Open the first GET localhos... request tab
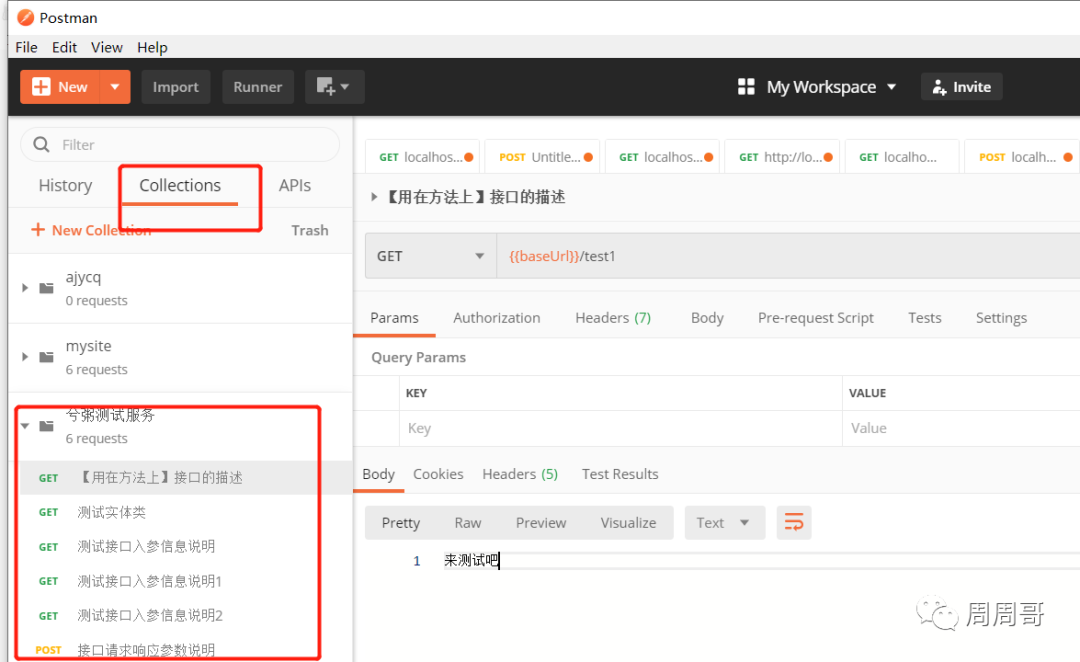The image size is (1080, 662). click(x=423, y=157)
